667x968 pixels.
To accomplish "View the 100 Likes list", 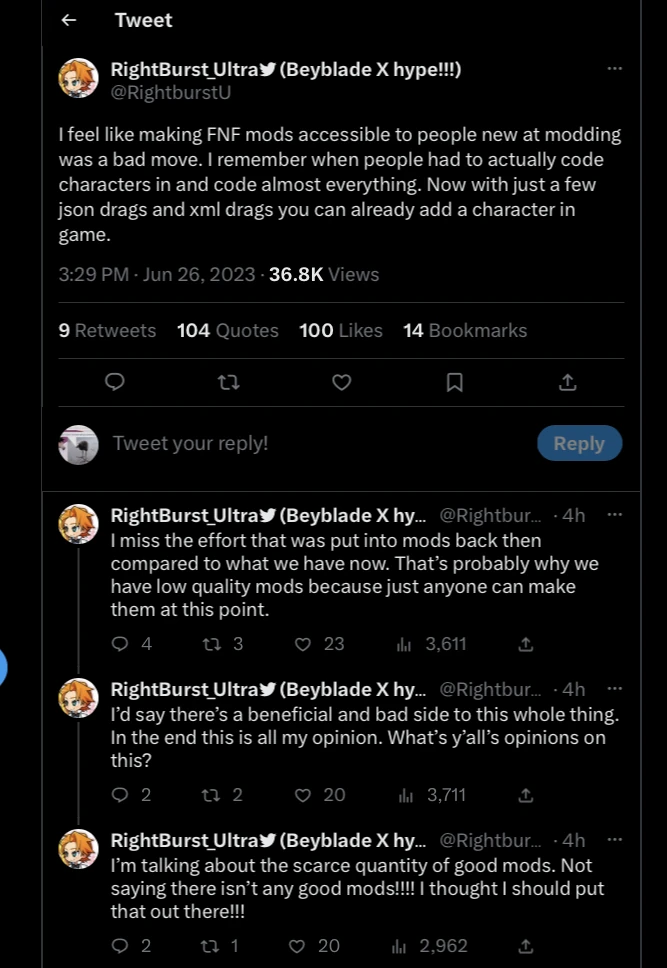I will pos(340,330).
